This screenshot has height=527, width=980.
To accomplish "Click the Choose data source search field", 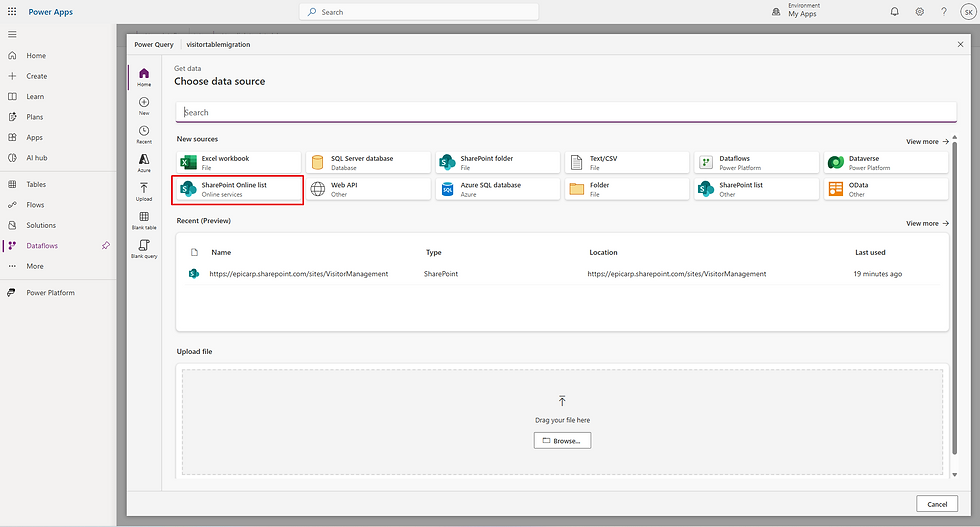I will [566, 113].
